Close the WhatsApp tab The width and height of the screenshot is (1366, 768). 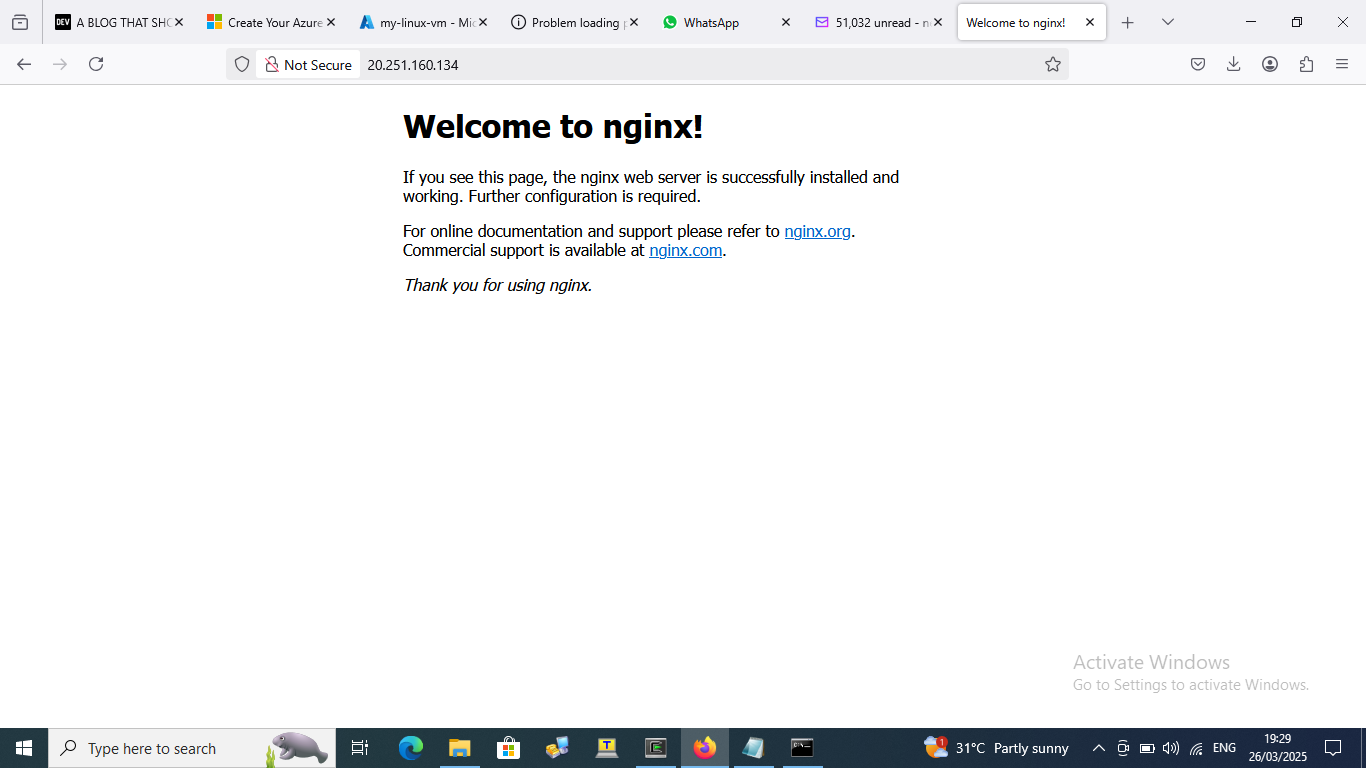(786, 22)
